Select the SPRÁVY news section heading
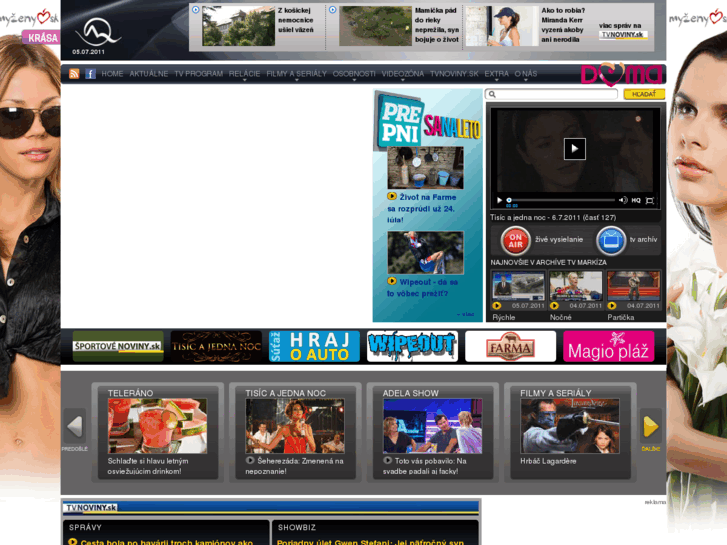This screenshot has width=727, height=545. click(x=85, y=527)
